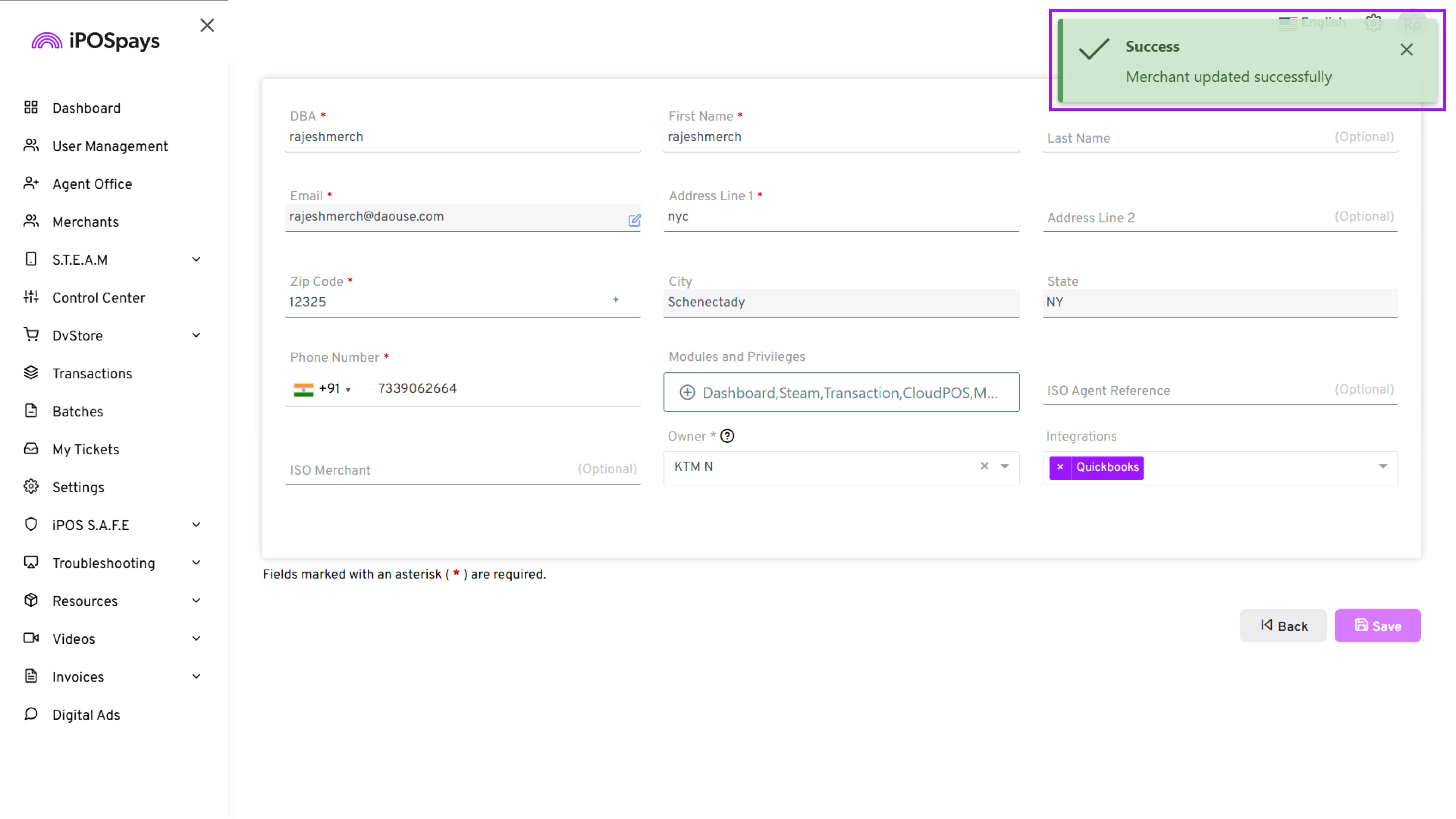Dismiss the Success notification
The image size is (1456, 819).
coord(1406,50)
